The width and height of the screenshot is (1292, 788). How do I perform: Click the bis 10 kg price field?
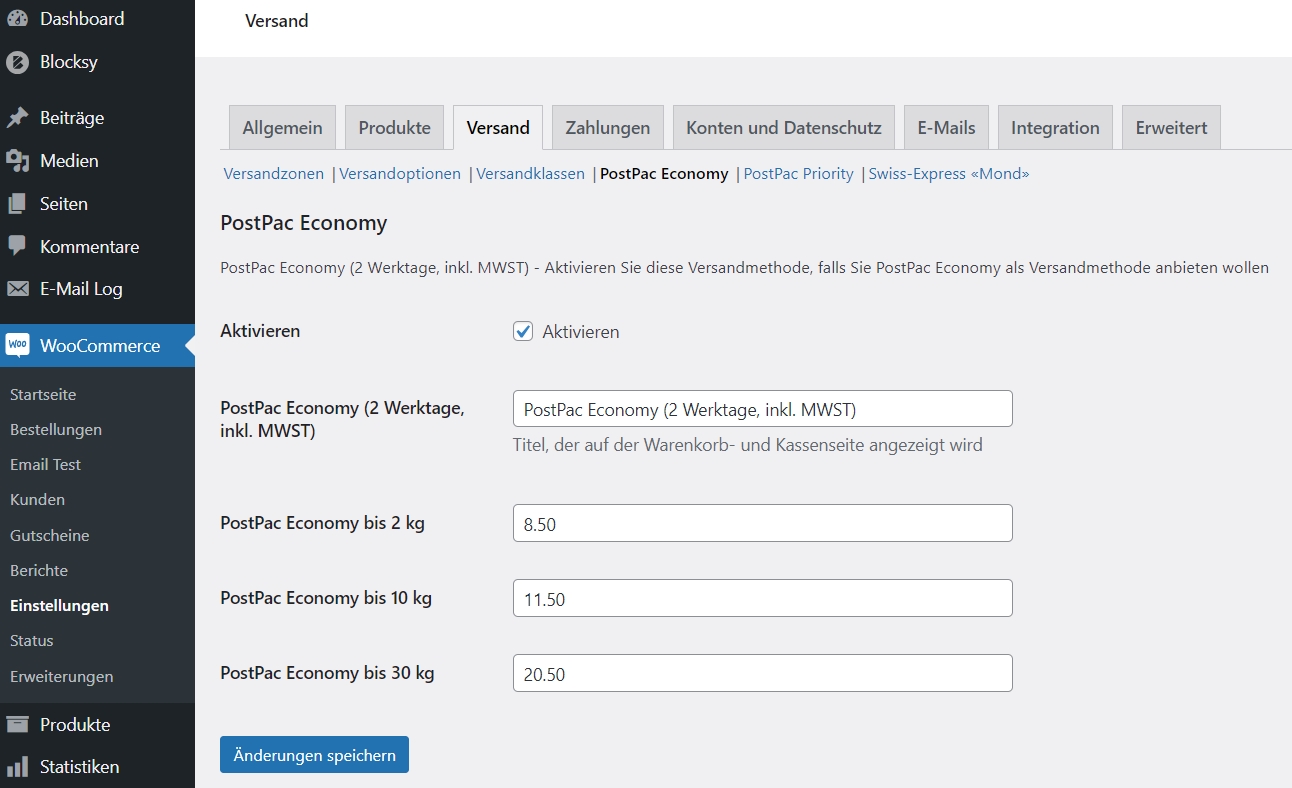(x=762, y=599)
